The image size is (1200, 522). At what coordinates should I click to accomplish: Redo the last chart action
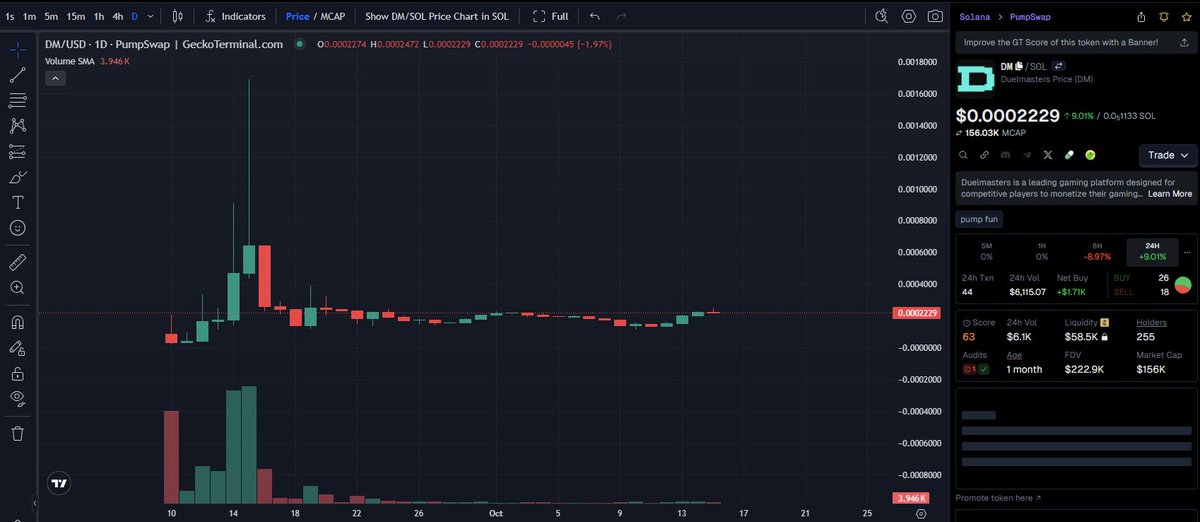pos(621,16)
